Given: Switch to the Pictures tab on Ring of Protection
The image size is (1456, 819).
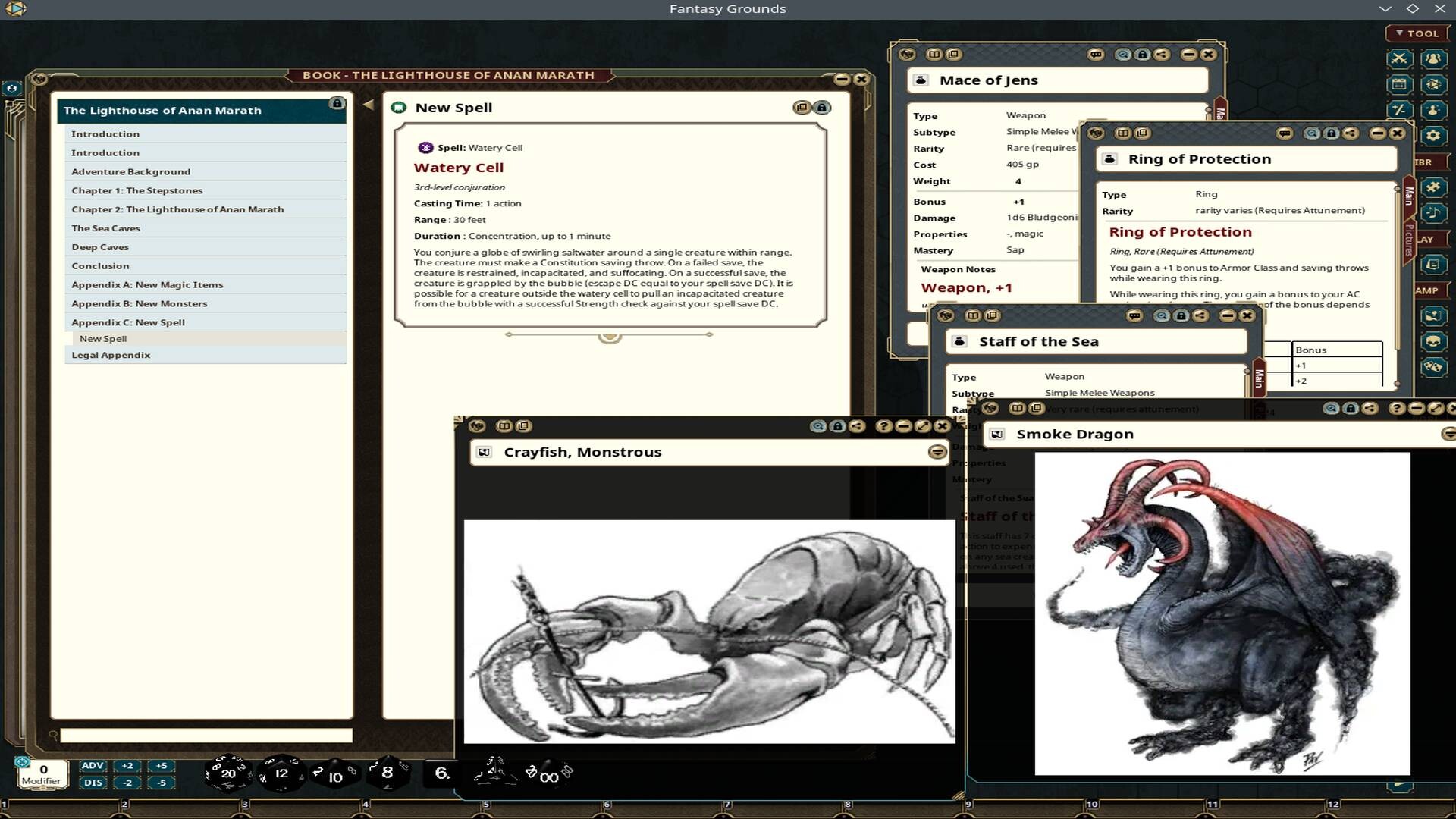Looking at the screenshot, I should point(1409,240).
